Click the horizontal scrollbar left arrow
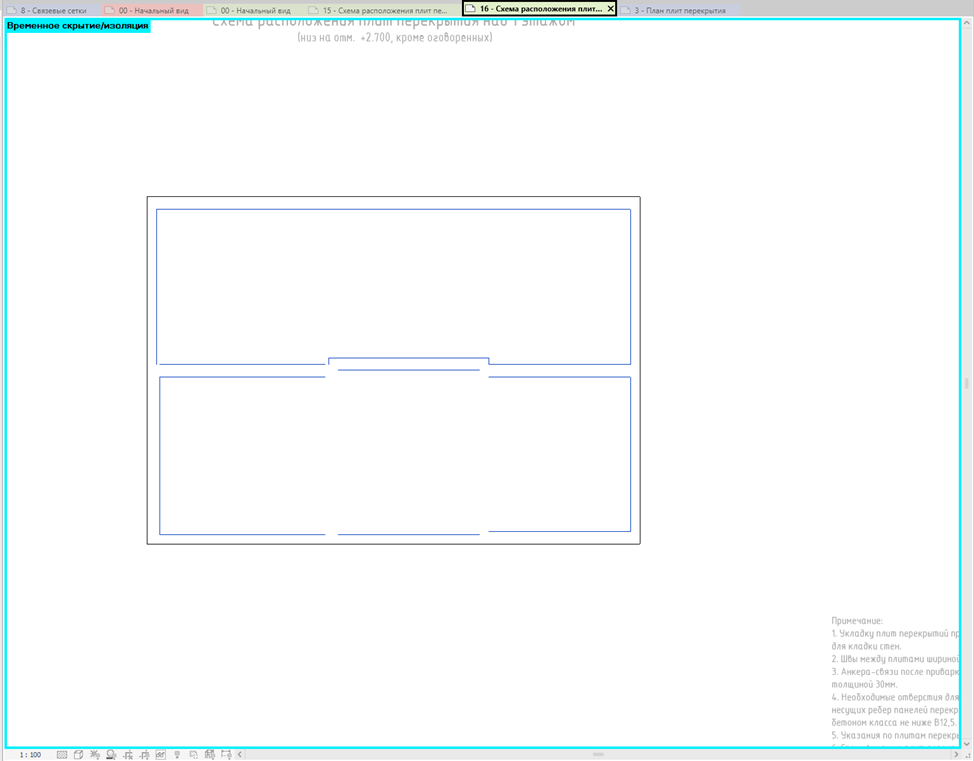This screenshot has height=761, width=974. 240,755
